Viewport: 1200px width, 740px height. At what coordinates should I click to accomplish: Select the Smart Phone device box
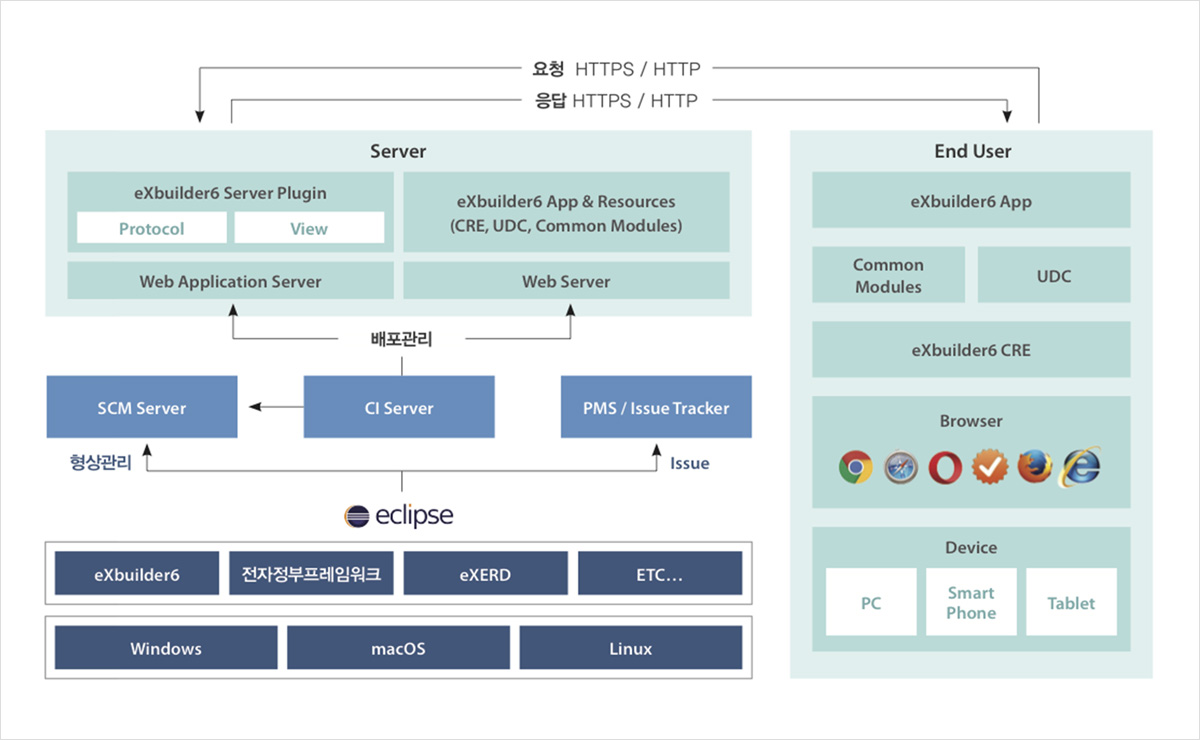tap(971, 602)
